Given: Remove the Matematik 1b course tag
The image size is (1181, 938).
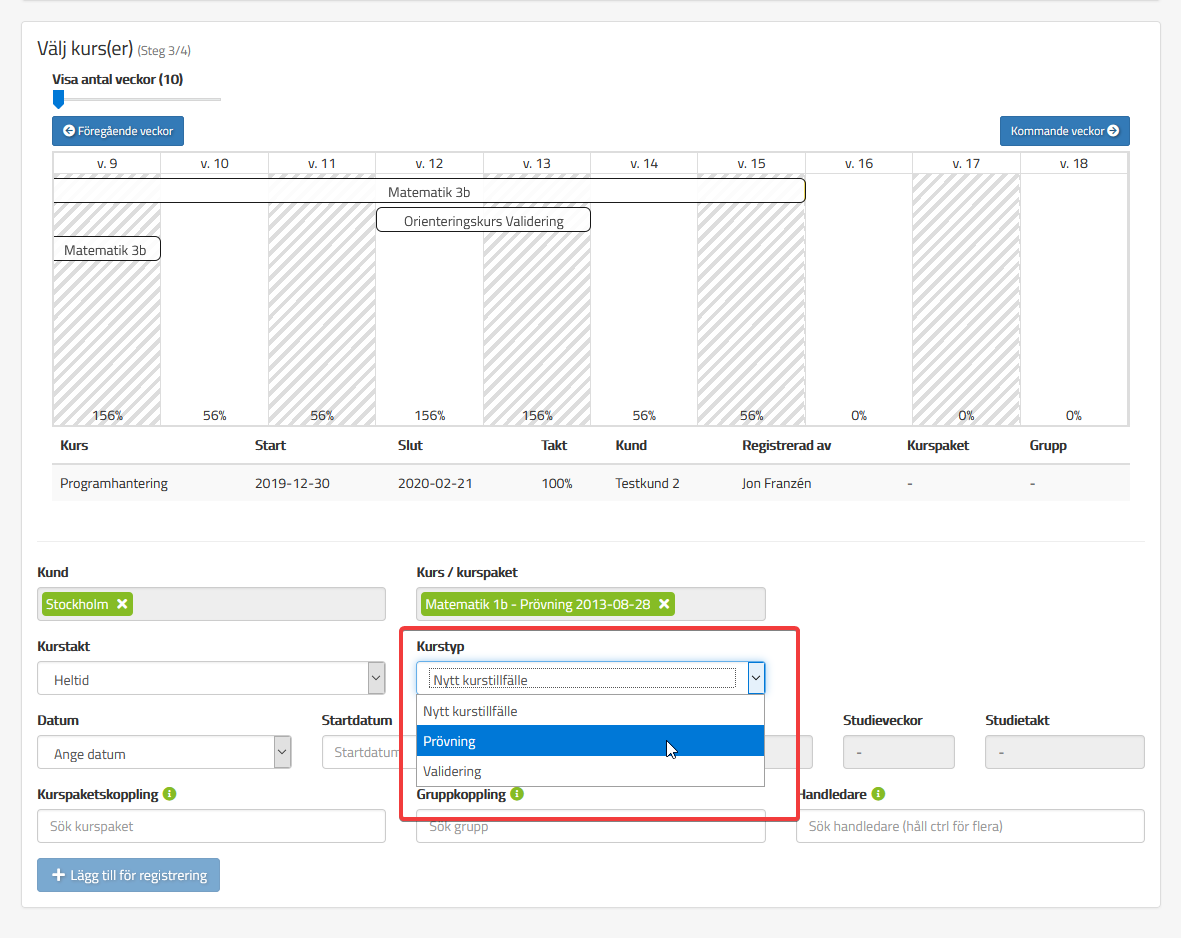Looking at the screenshot, I should [x=664, y=604].
